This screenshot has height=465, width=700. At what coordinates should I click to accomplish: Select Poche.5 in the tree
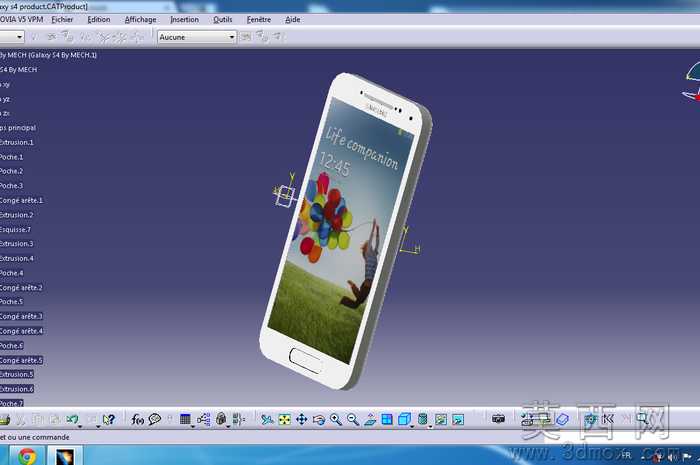click(12, 302)
